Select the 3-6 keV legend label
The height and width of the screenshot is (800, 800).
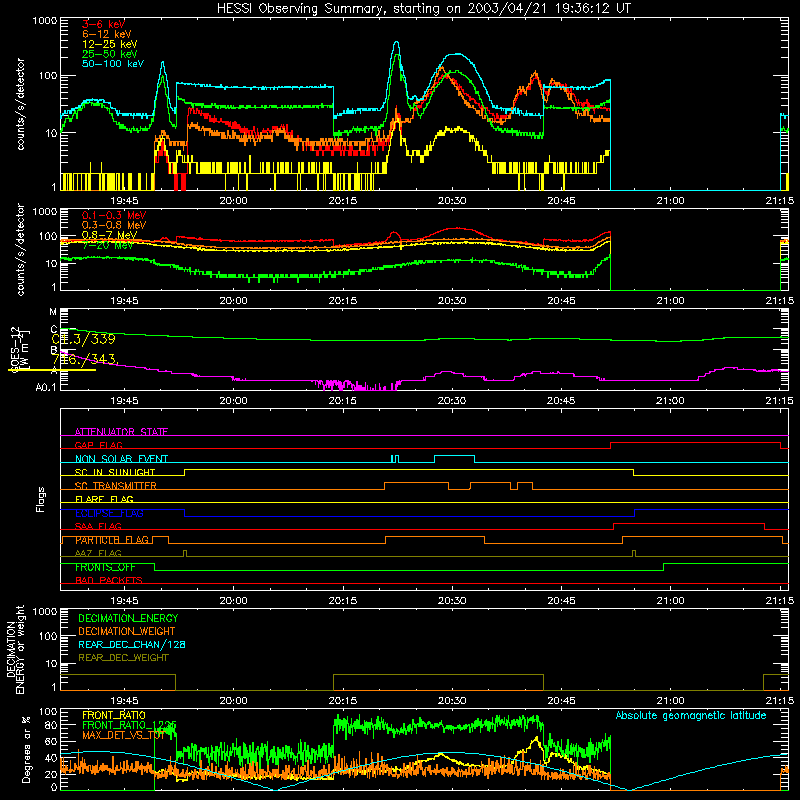click(103, 24)
